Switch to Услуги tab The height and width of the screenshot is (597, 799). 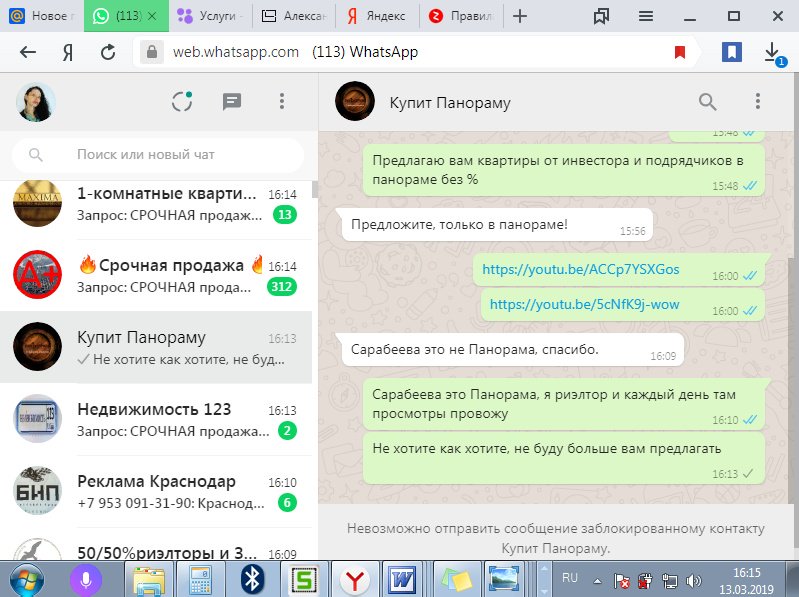[209, 16]
